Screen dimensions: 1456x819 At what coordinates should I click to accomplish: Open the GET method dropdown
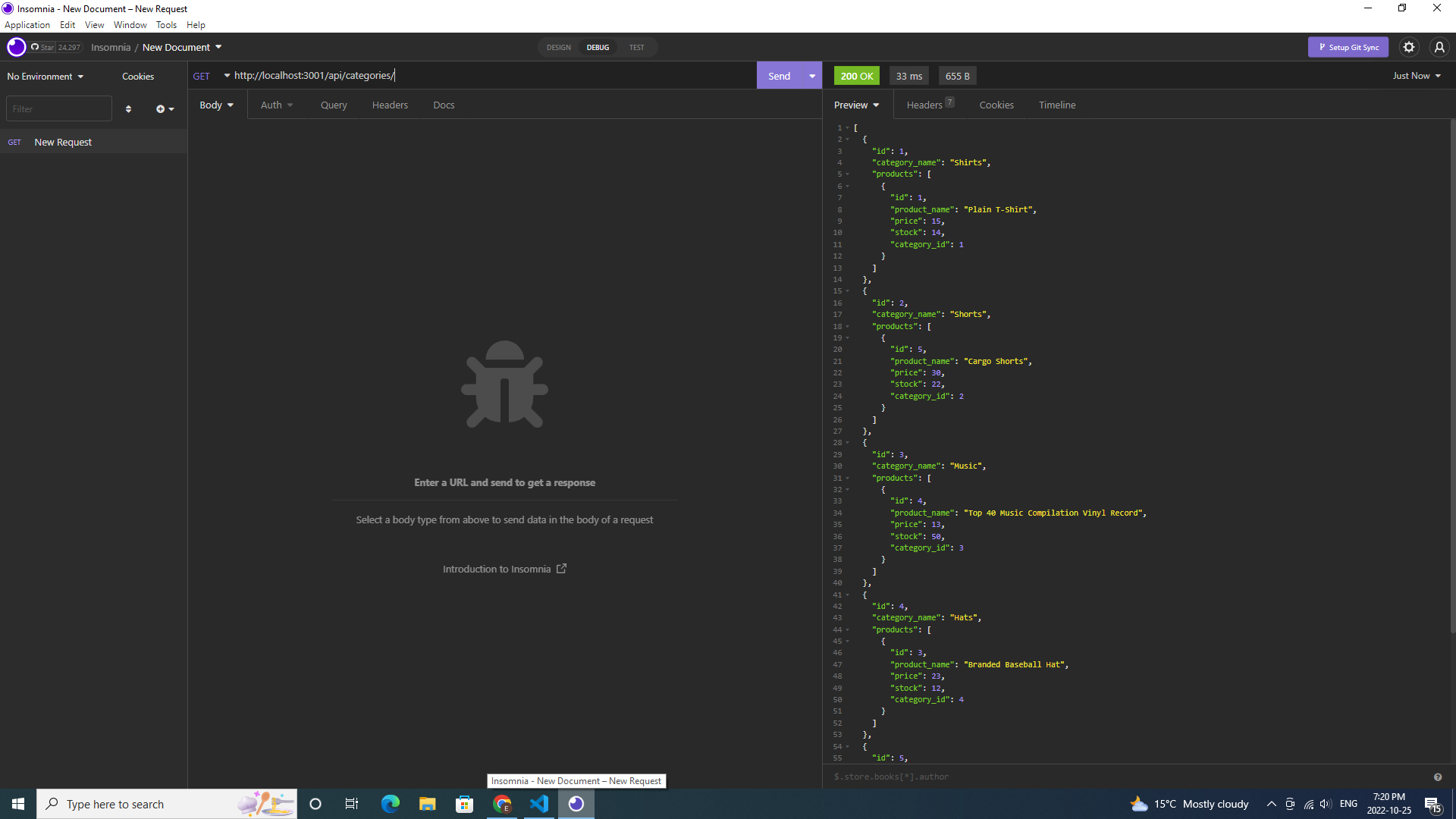[x=210, y=75]
